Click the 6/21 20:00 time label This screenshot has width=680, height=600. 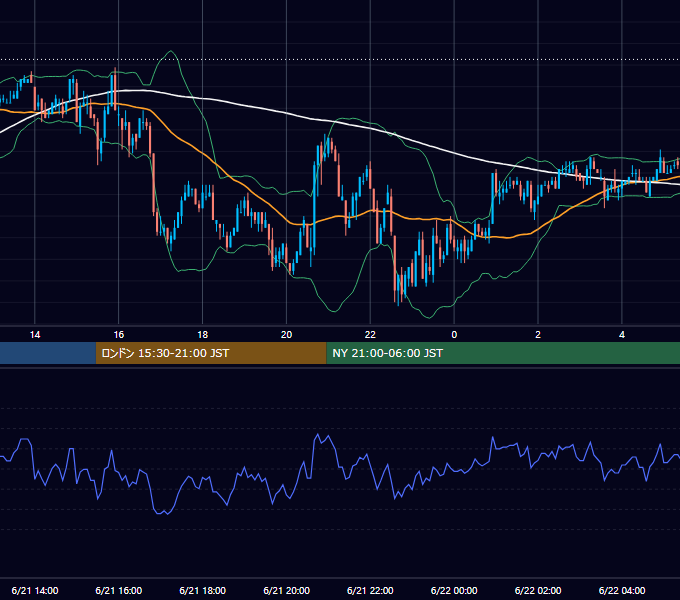286,590
